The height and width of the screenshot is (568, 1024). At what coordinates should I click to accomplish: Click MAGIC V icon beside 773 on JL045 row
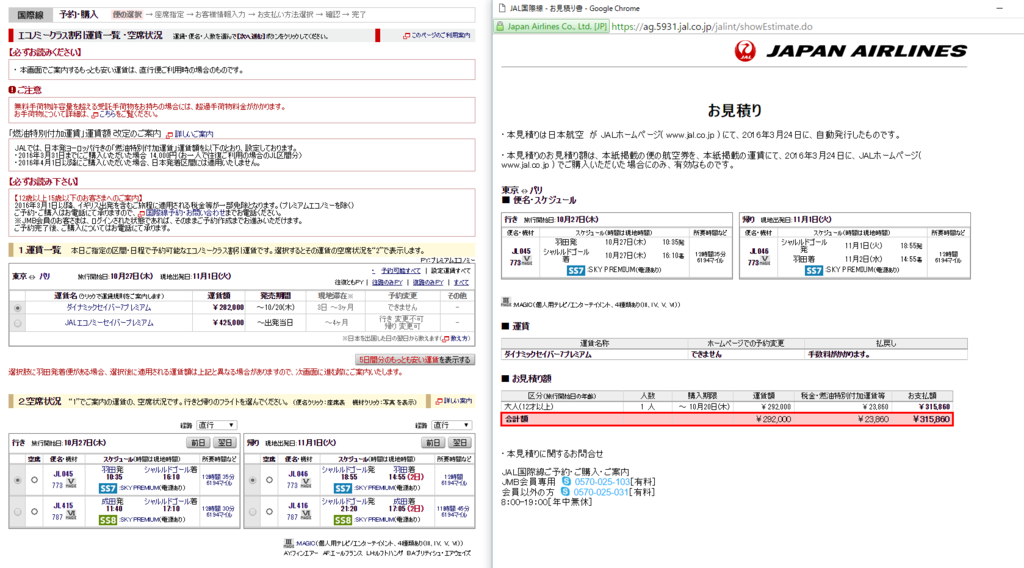pos(71,484)
